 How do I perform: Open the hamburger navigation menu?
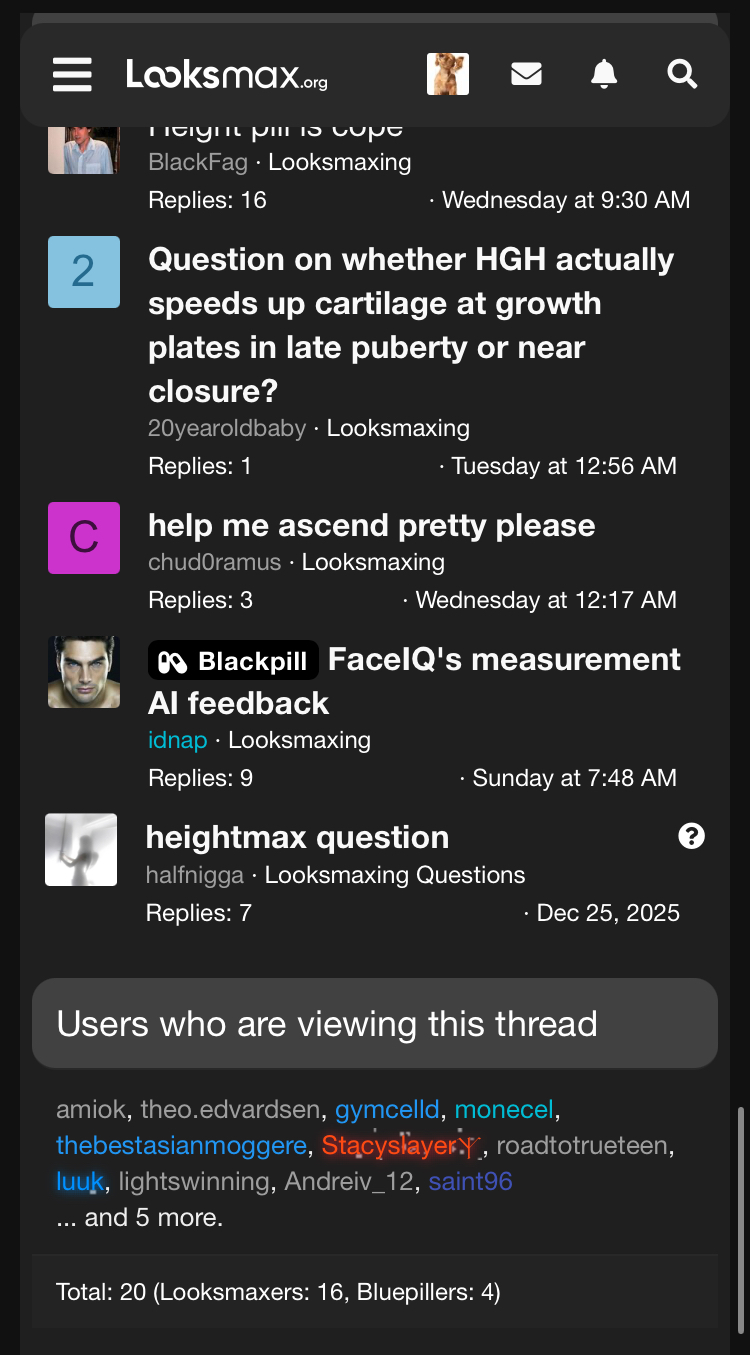[72, 74]
